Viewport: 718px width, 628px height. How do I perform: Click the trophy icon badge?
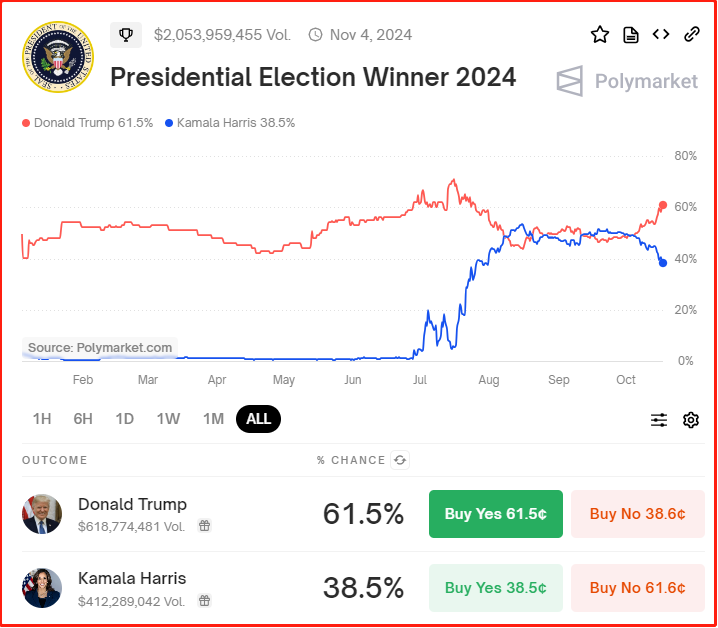pos(126,35)
